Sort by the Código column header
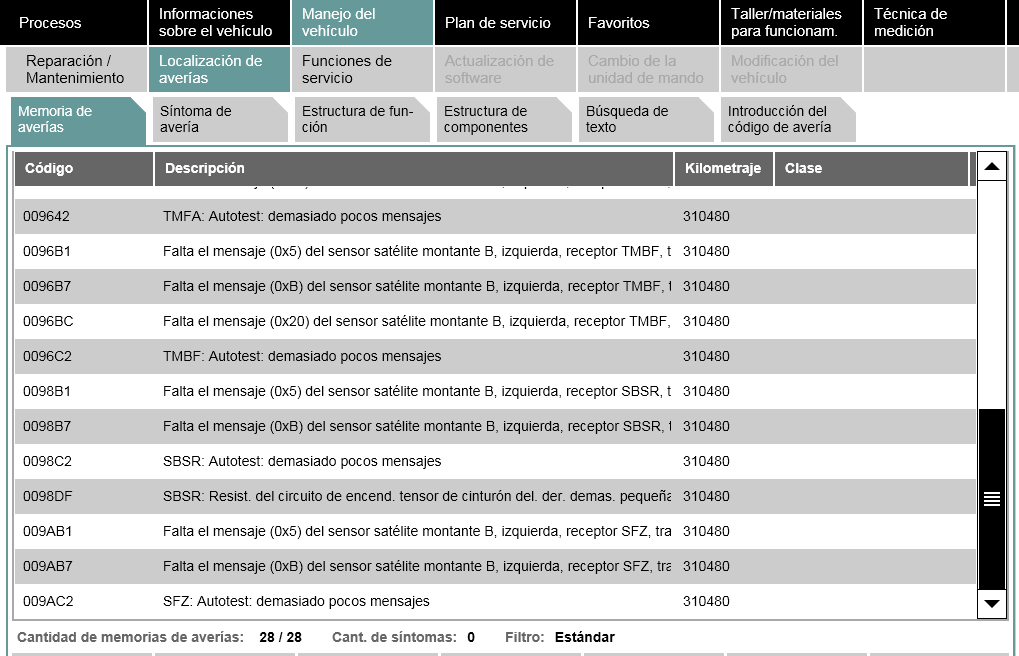The image size is (1019, 656). coord(84,168)
